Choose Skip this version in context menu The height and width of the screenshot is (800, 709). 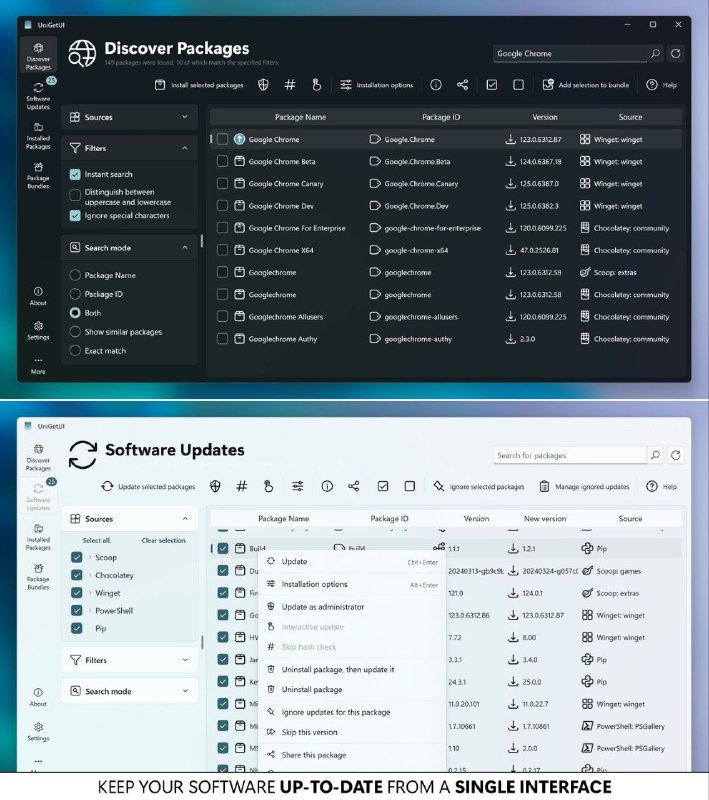tap(352, 732)
